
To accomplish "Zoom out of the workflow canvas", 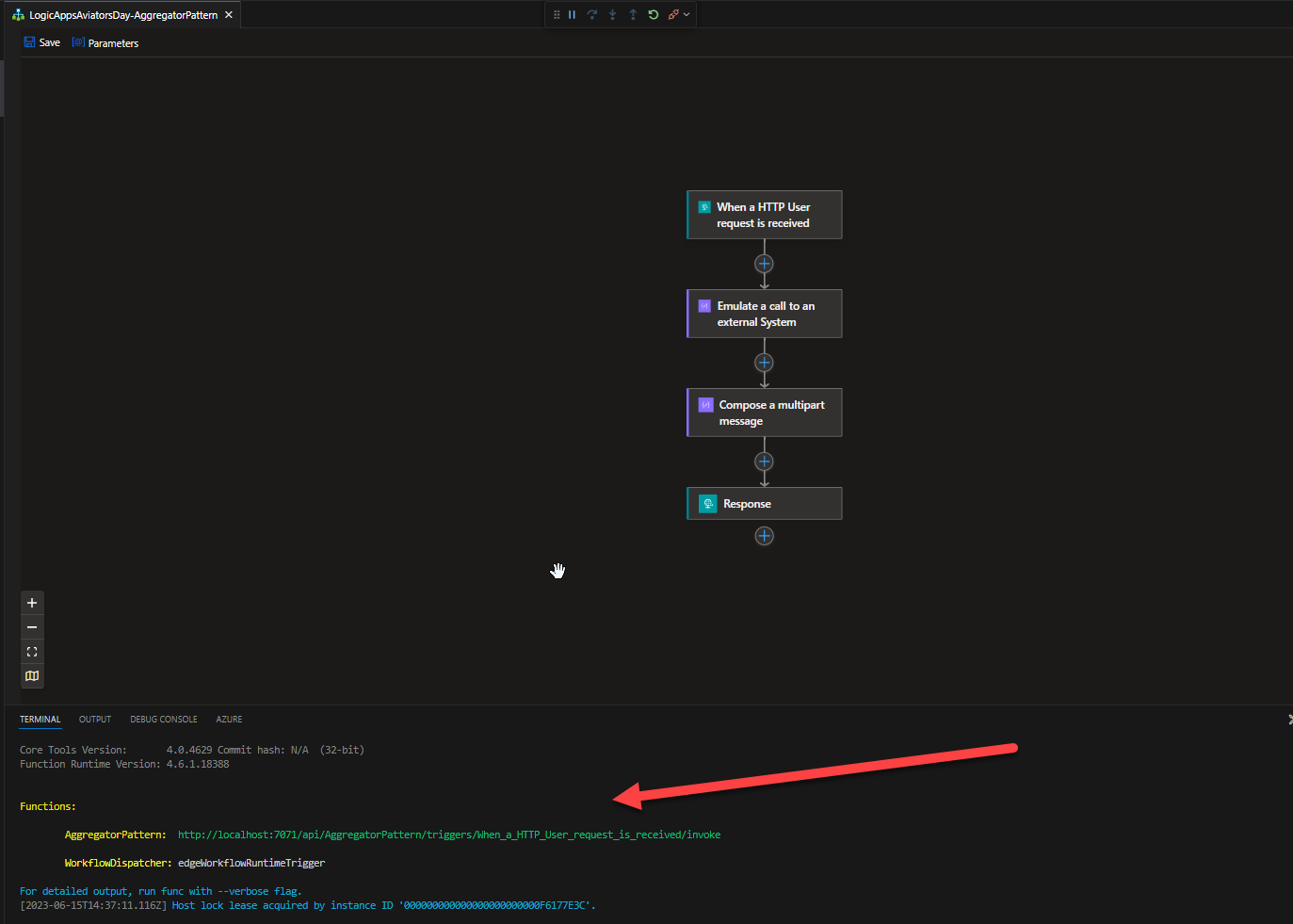I will (32, 627).
